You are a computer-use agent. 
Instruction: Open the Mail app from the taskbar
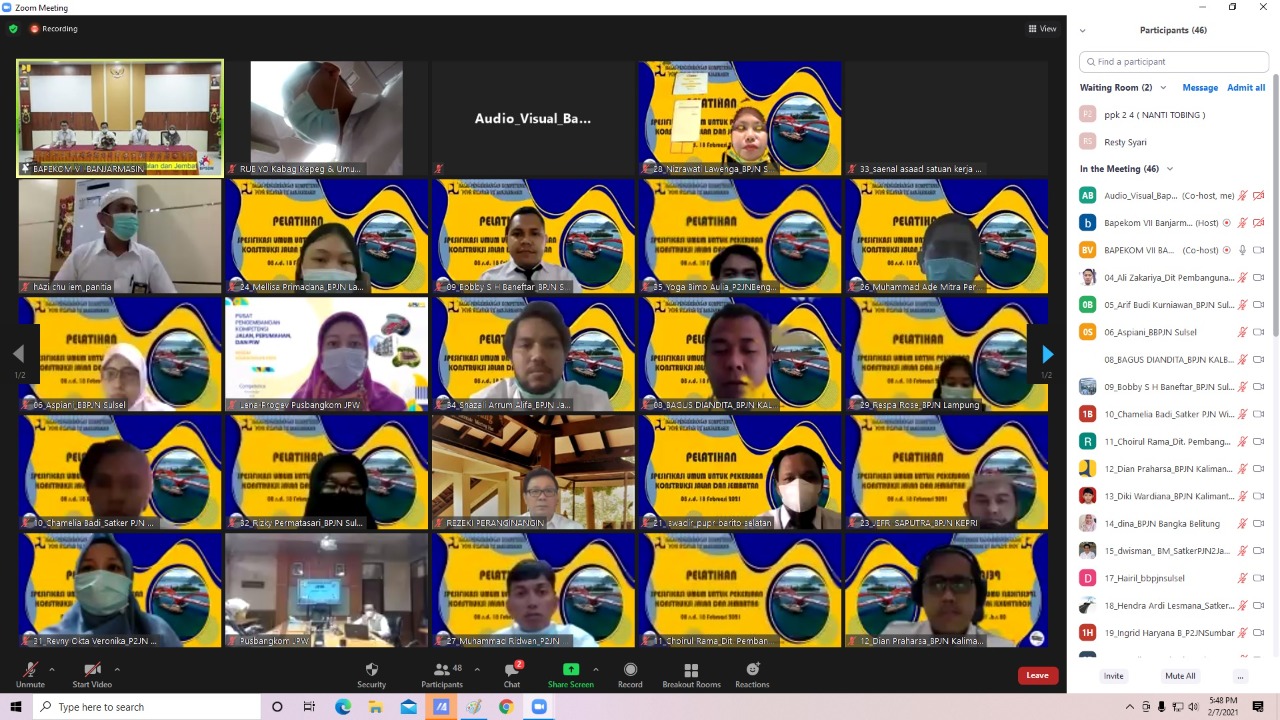[x=408, y=707]
